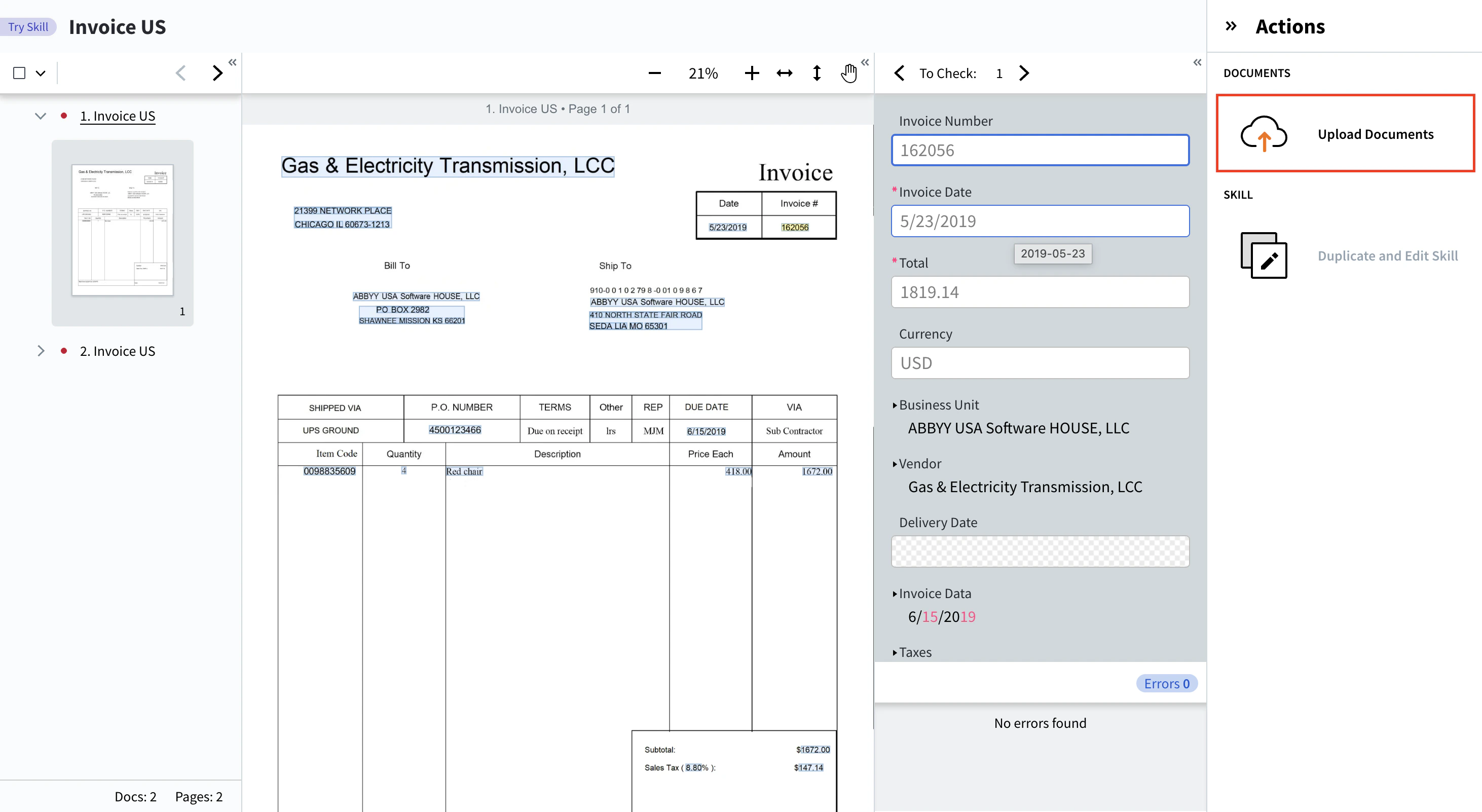Fit document to width icon
The width and height of the screenshot is (1482, 812).
pos(784,73)
